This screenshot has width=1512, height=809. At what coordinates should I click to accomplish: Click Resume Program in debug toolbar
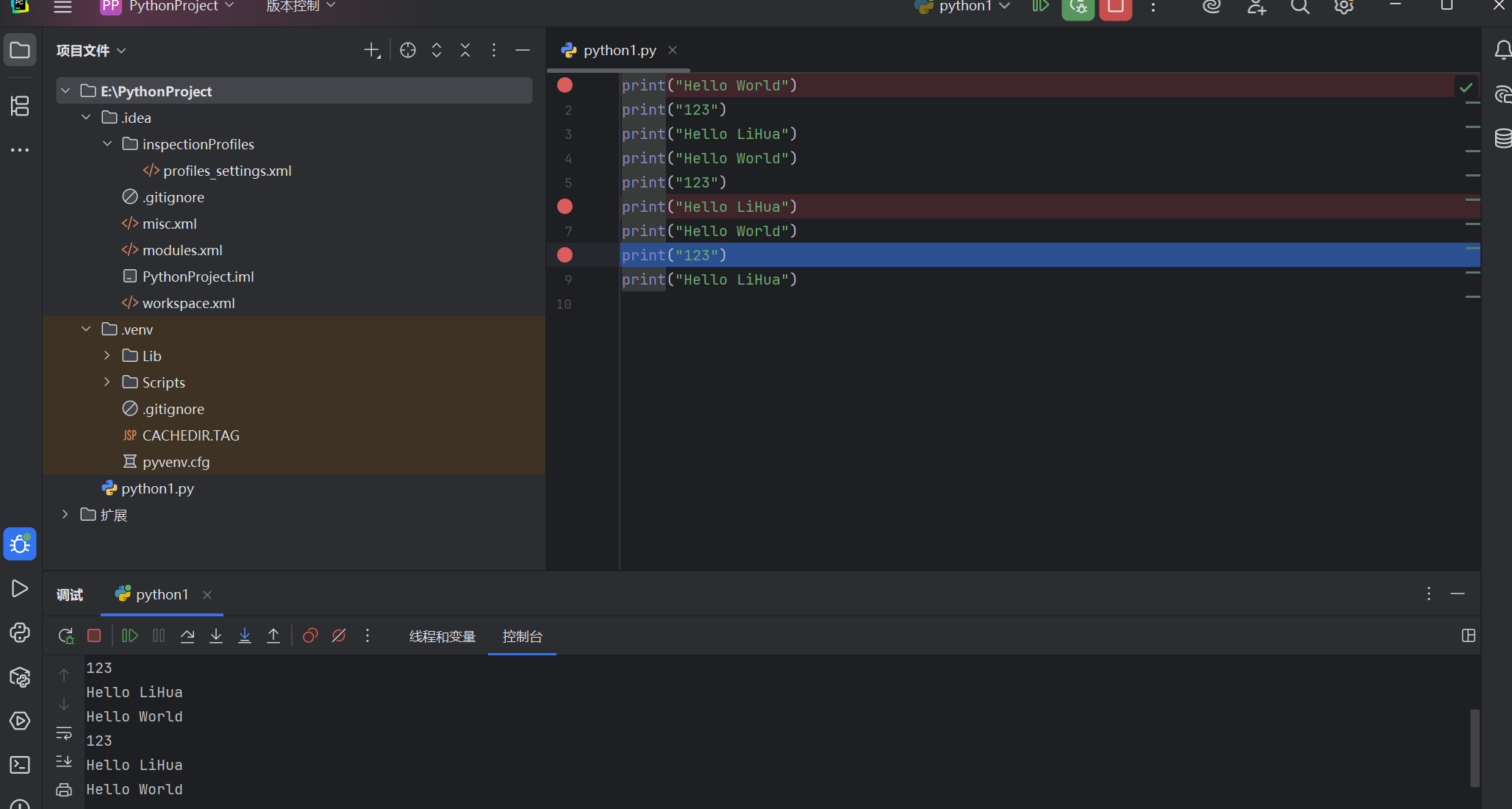129,635
